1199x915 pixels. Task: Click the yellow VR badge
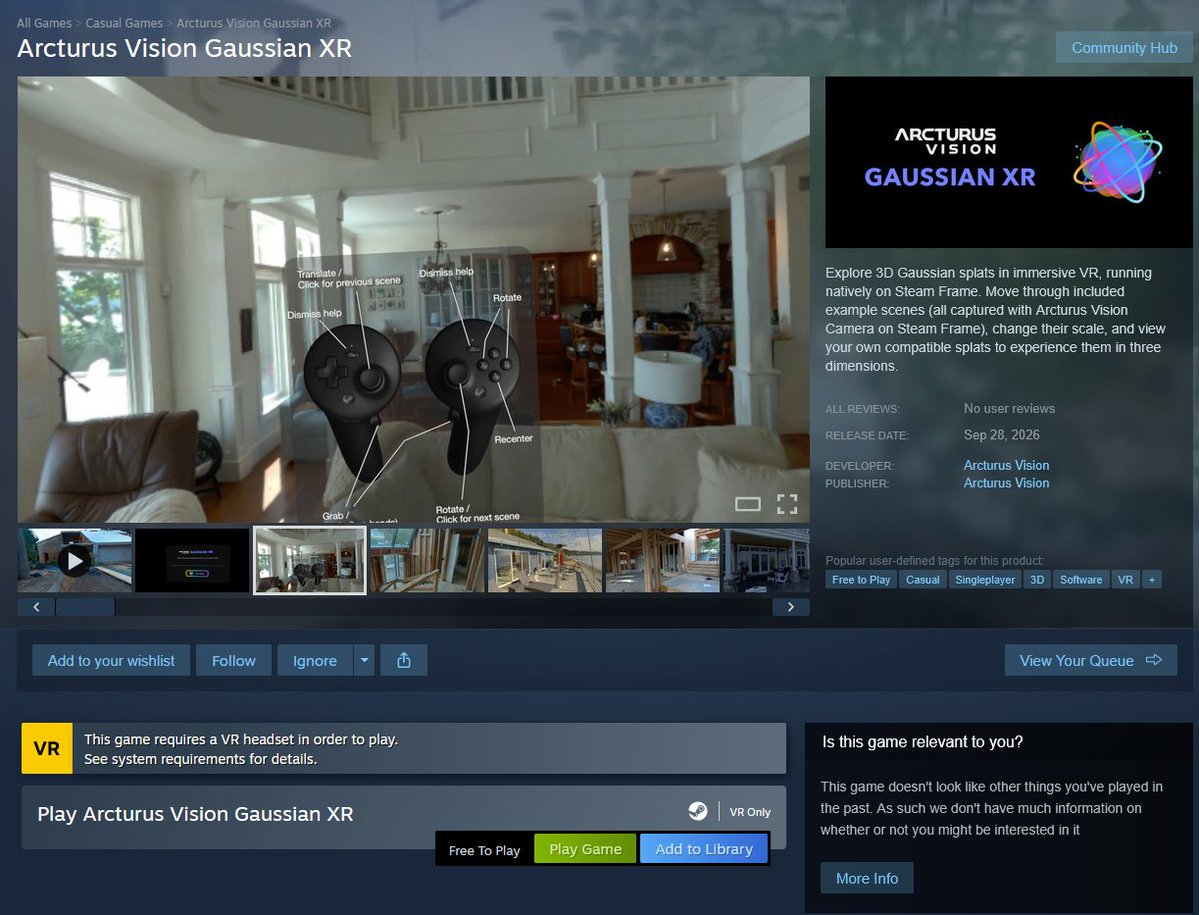click(47, 748)
